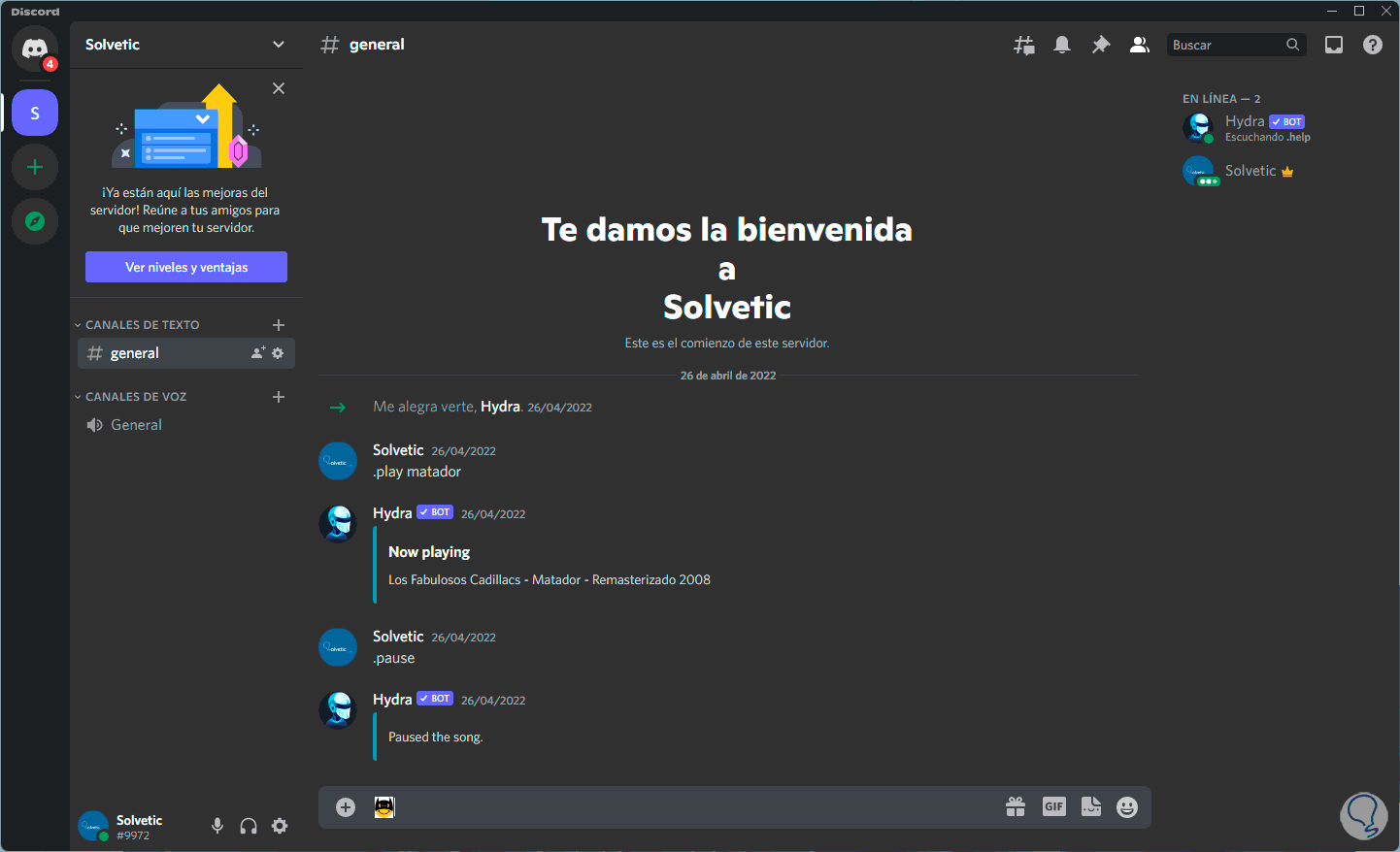Toggle microphone mute
1400x852 pixels.
click(x=217, y=826)
